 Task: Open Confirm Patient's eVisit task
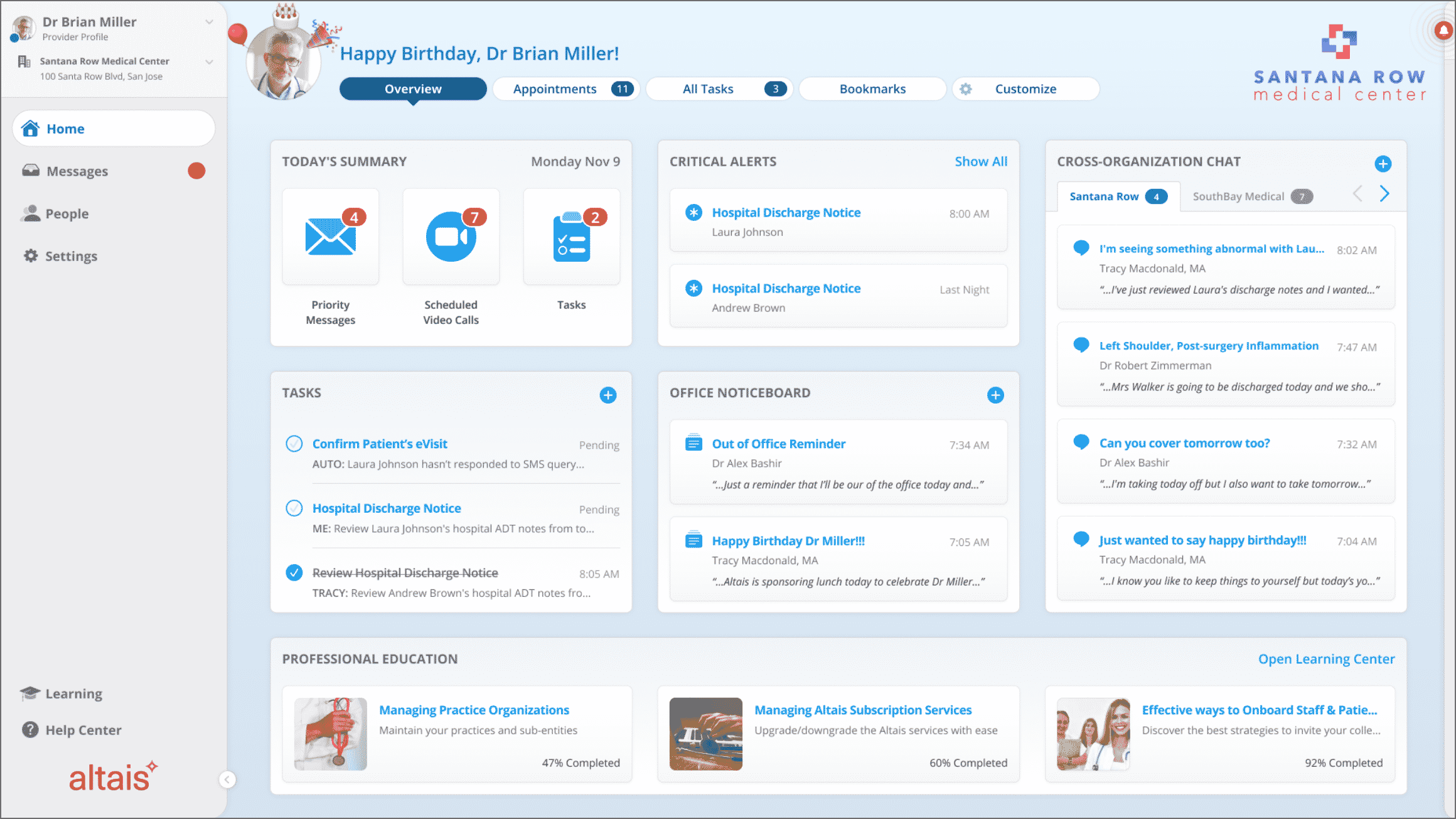(x=380, y=444)
